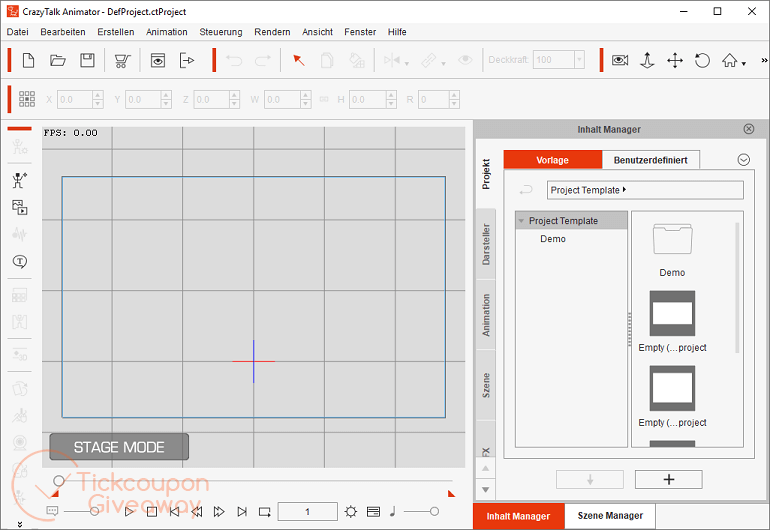Create a new project file
The height and width of the screenshot is (530, 770).
pyautogui.click(x=28, y=60)
